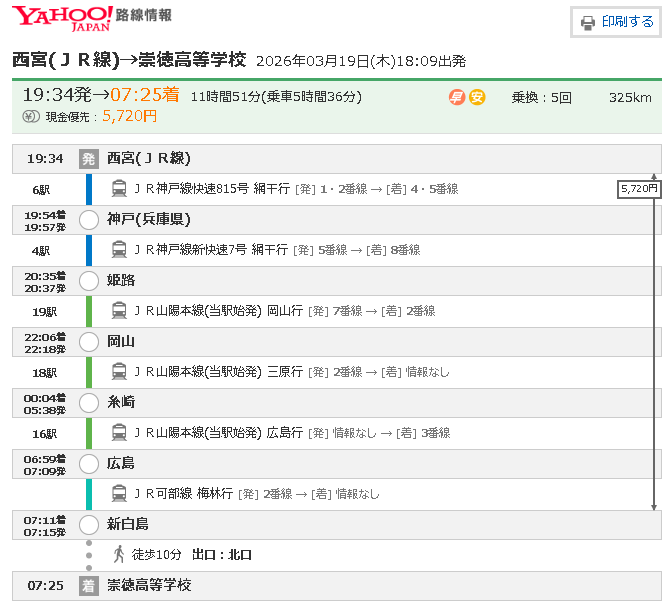Open the 新白島 station link

click(128, 524)
